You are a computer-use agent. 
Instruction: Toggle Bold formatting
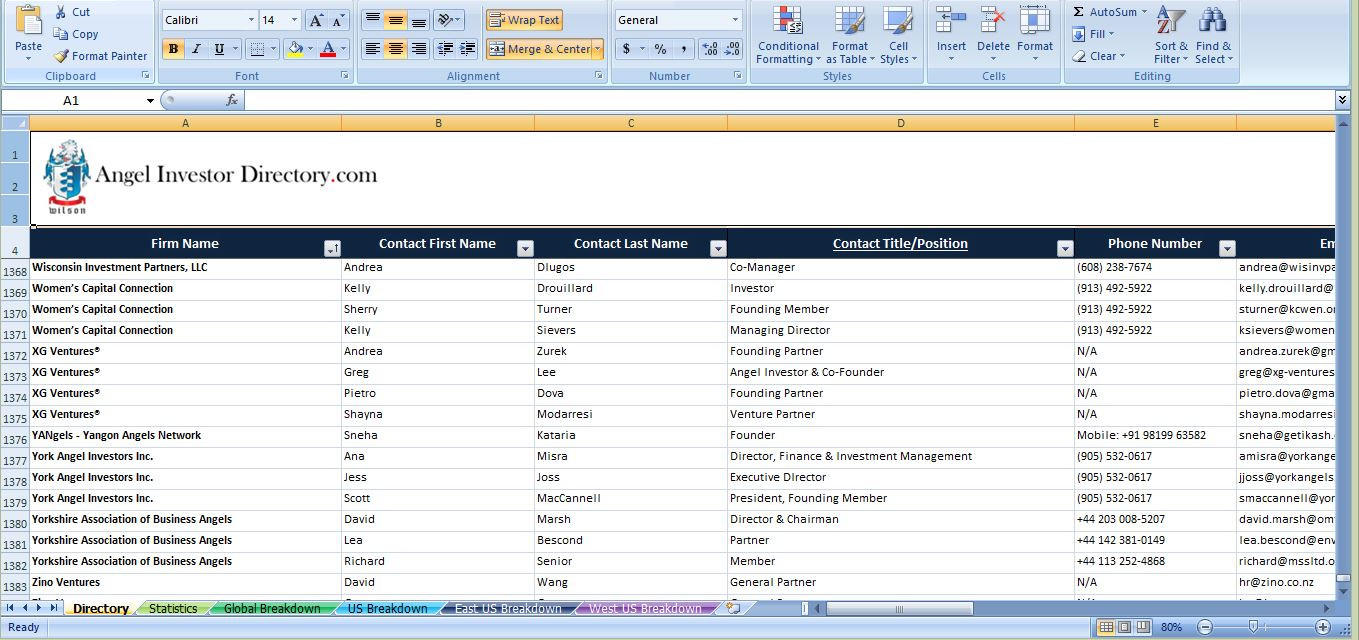(x=174, y=49)
